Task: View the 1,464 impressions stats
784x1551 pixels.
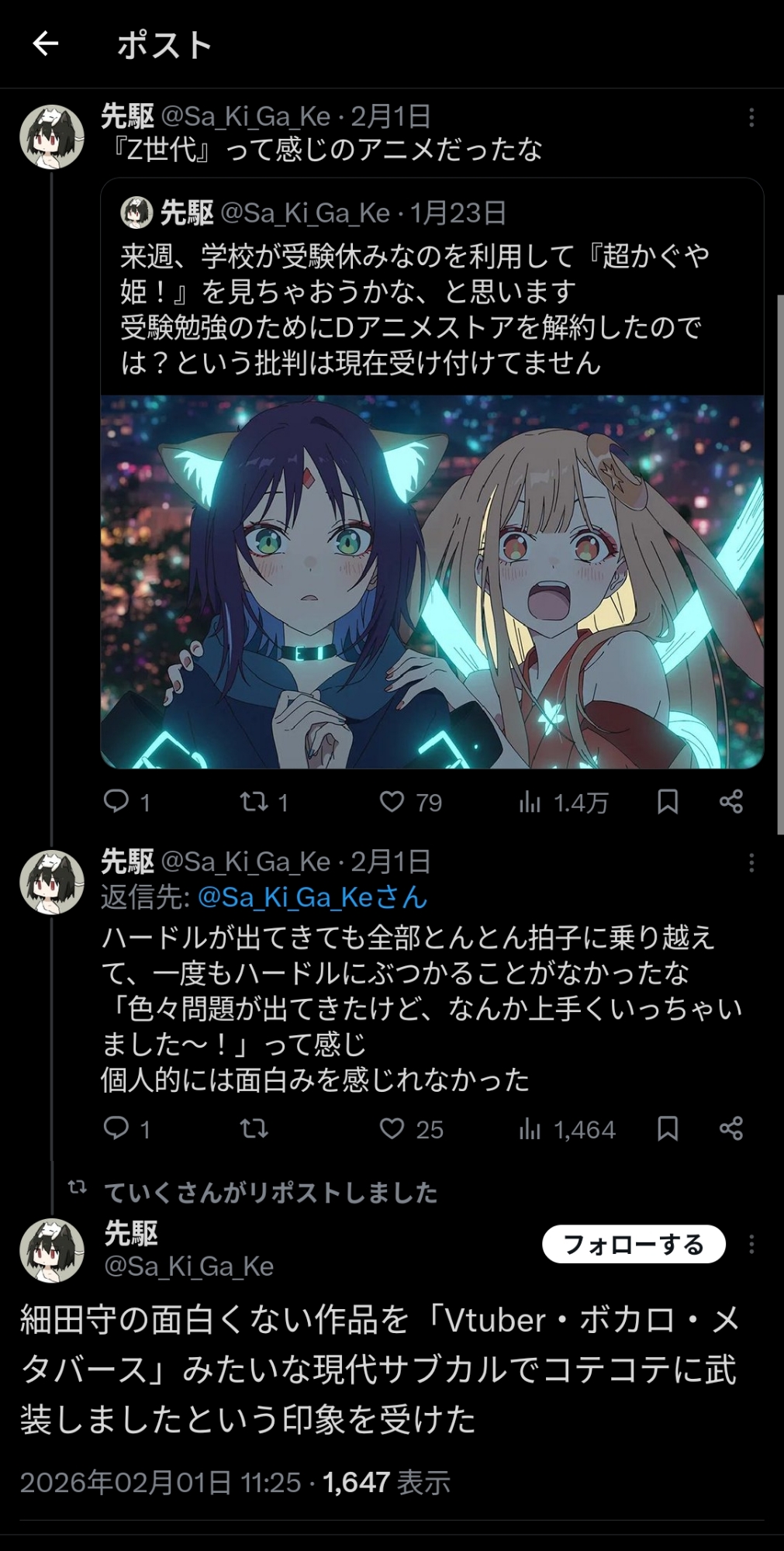Action: (567, 1129)
